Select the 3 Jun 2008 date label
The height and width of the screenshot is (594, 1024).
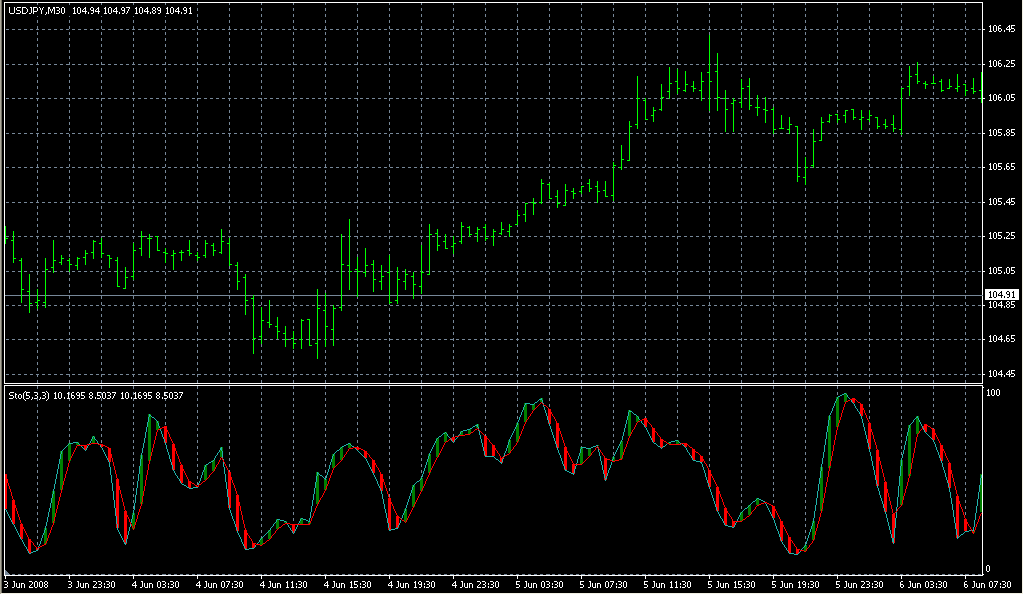point(27,585)
